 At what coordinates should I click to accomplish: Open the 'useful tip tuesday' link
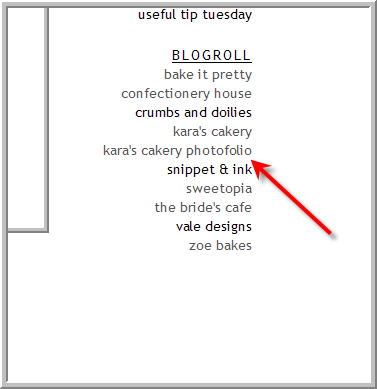click(195, 15)
